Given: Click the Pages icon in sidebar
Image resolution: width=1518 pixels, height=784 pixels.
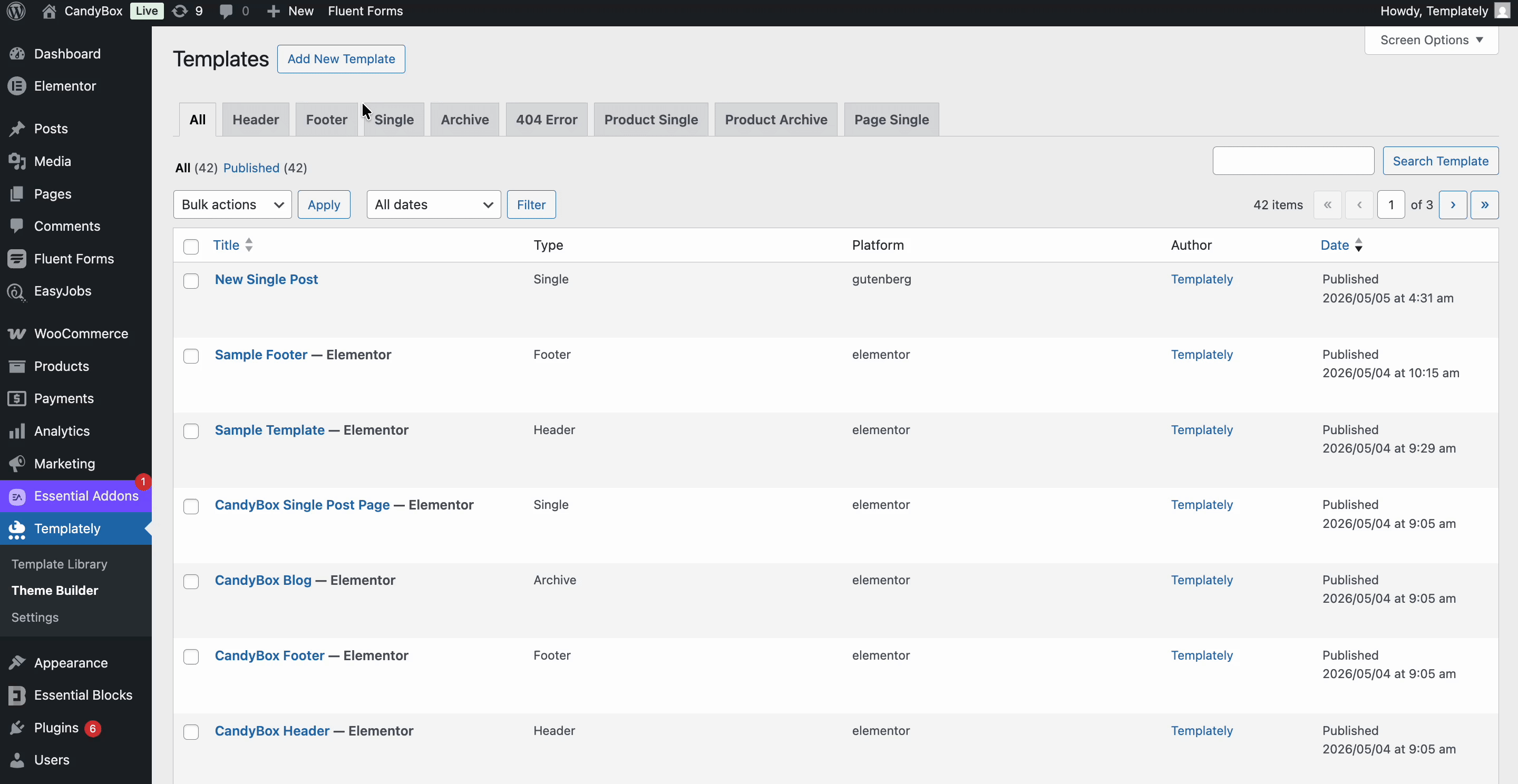Looking at the screenshot, I should pyautogui.click(x=17, y=194).
